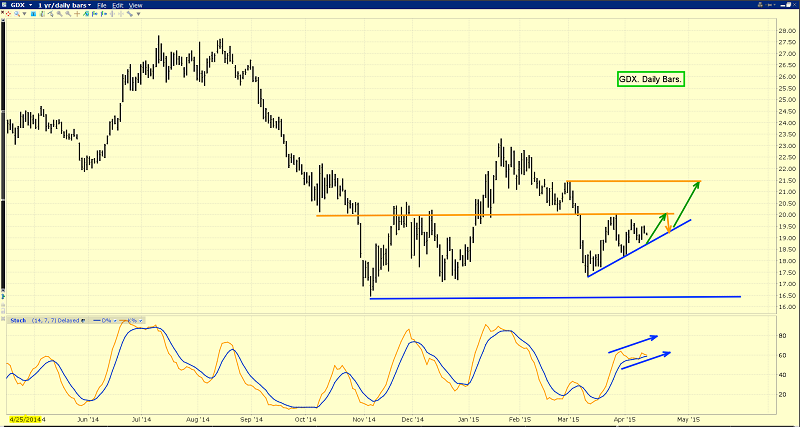Open the K% line settings dropdown
This screenshot has width=800, height=427.
[x=141, y=321]
